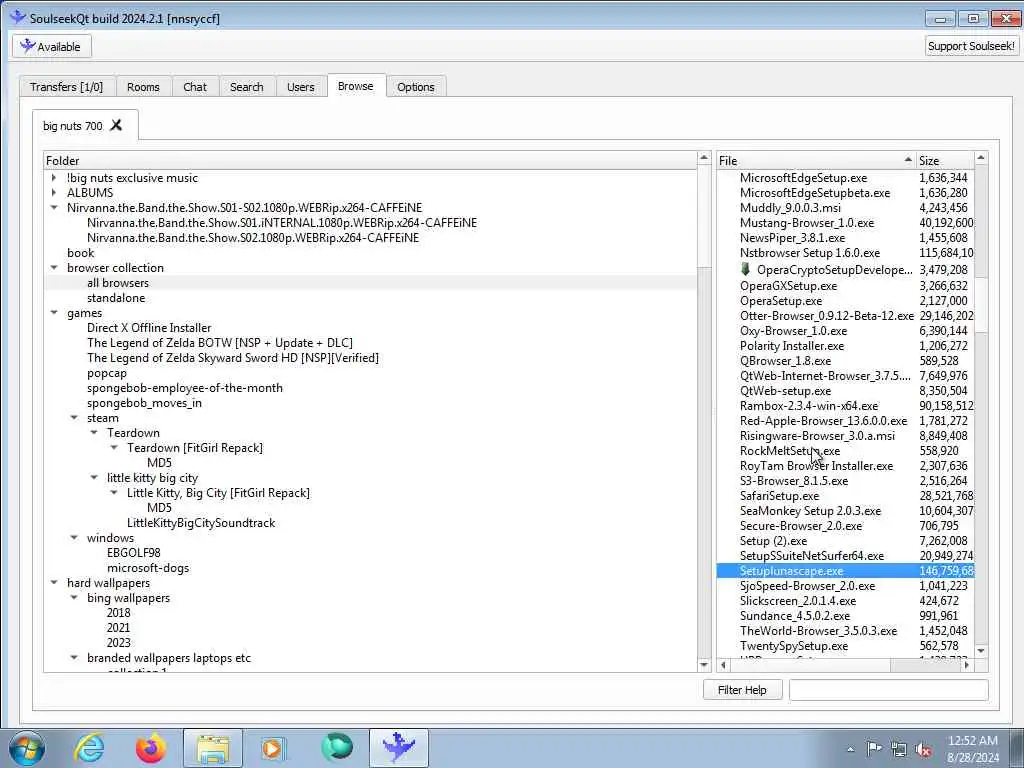Open the media player taskbar icon
Viewport: 1024px width, 768px height.
click(x=272, y=748)
